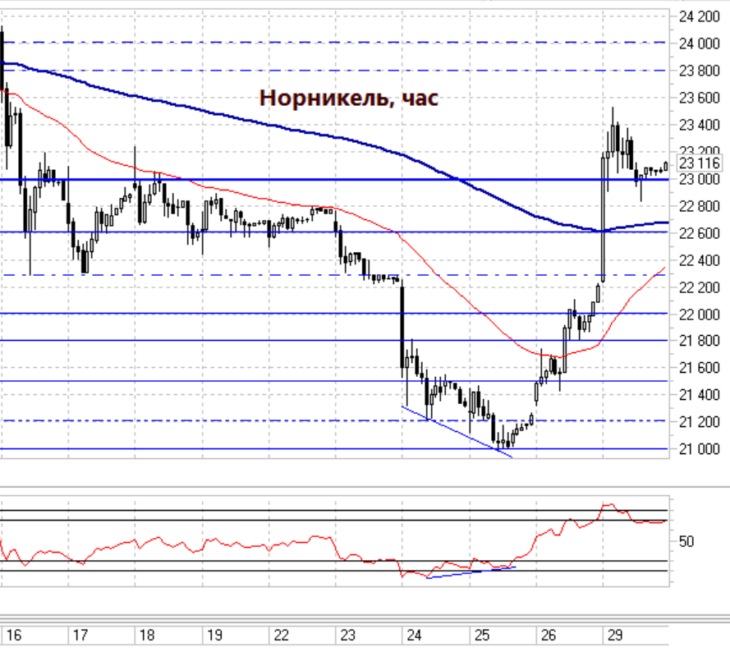Click the 21 400 price axis label

(699, 395)
